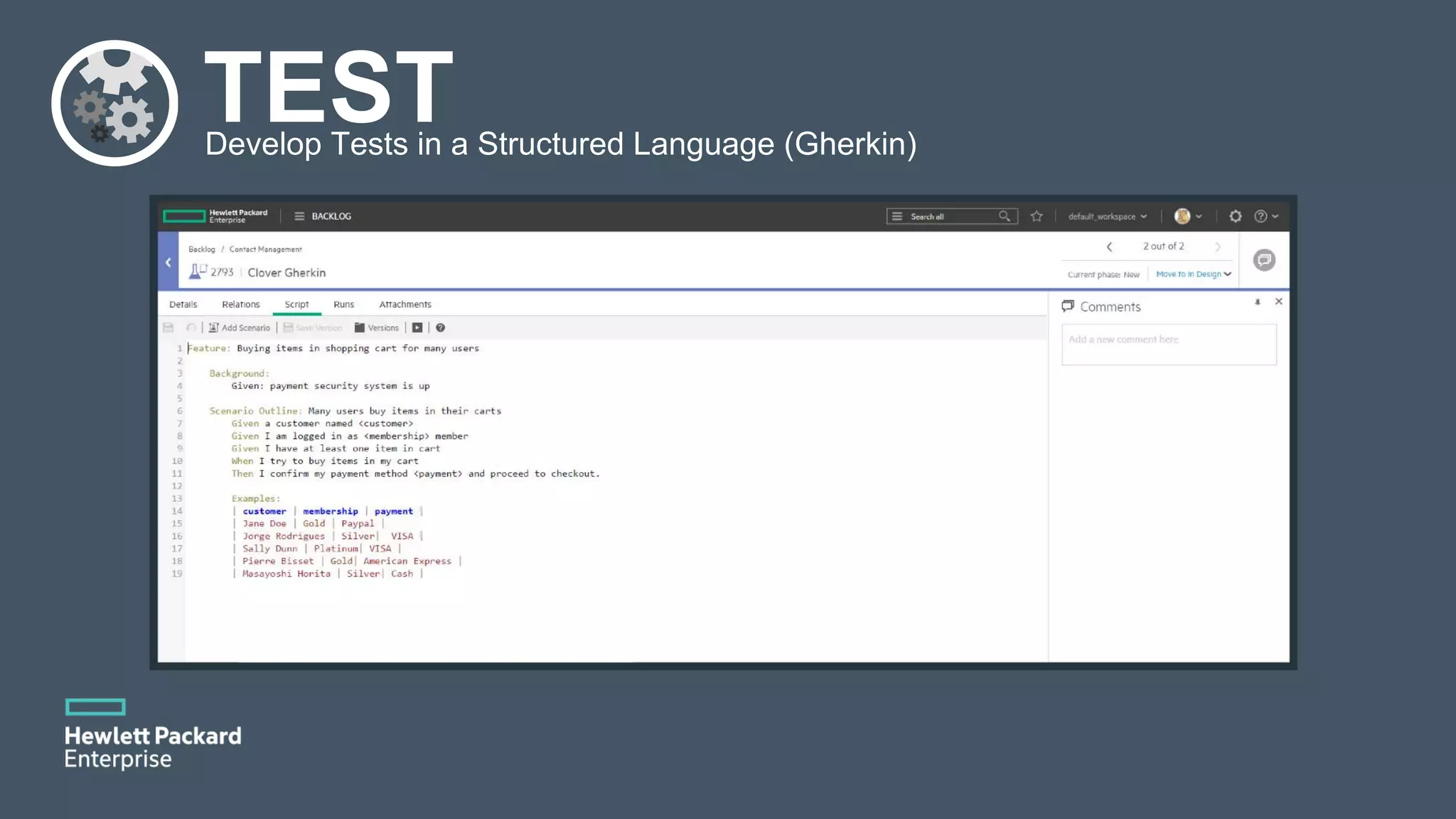Click the Hewlett Packard Enterprise header logo
This screenshot has width=1456, height=819.
(x=215, y=216)
